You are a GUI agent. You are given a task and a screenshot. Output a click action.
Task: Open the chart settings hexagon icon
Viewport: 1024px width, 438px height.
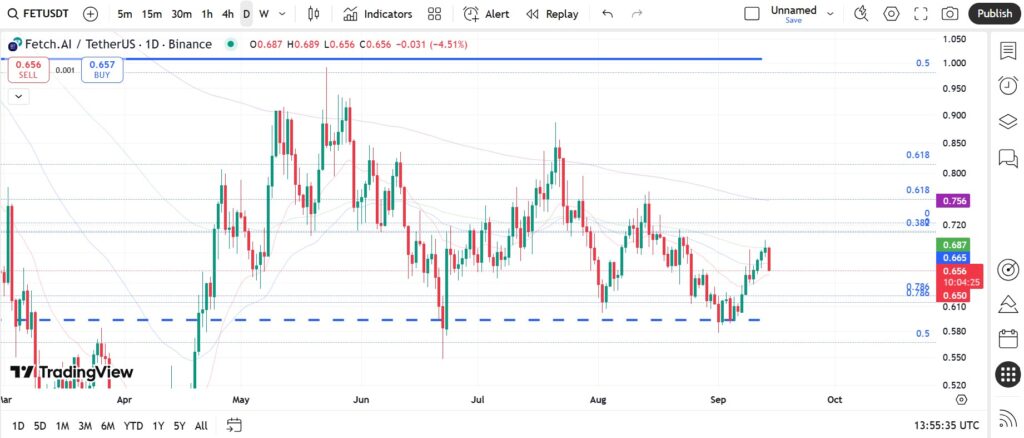(891, 14)
